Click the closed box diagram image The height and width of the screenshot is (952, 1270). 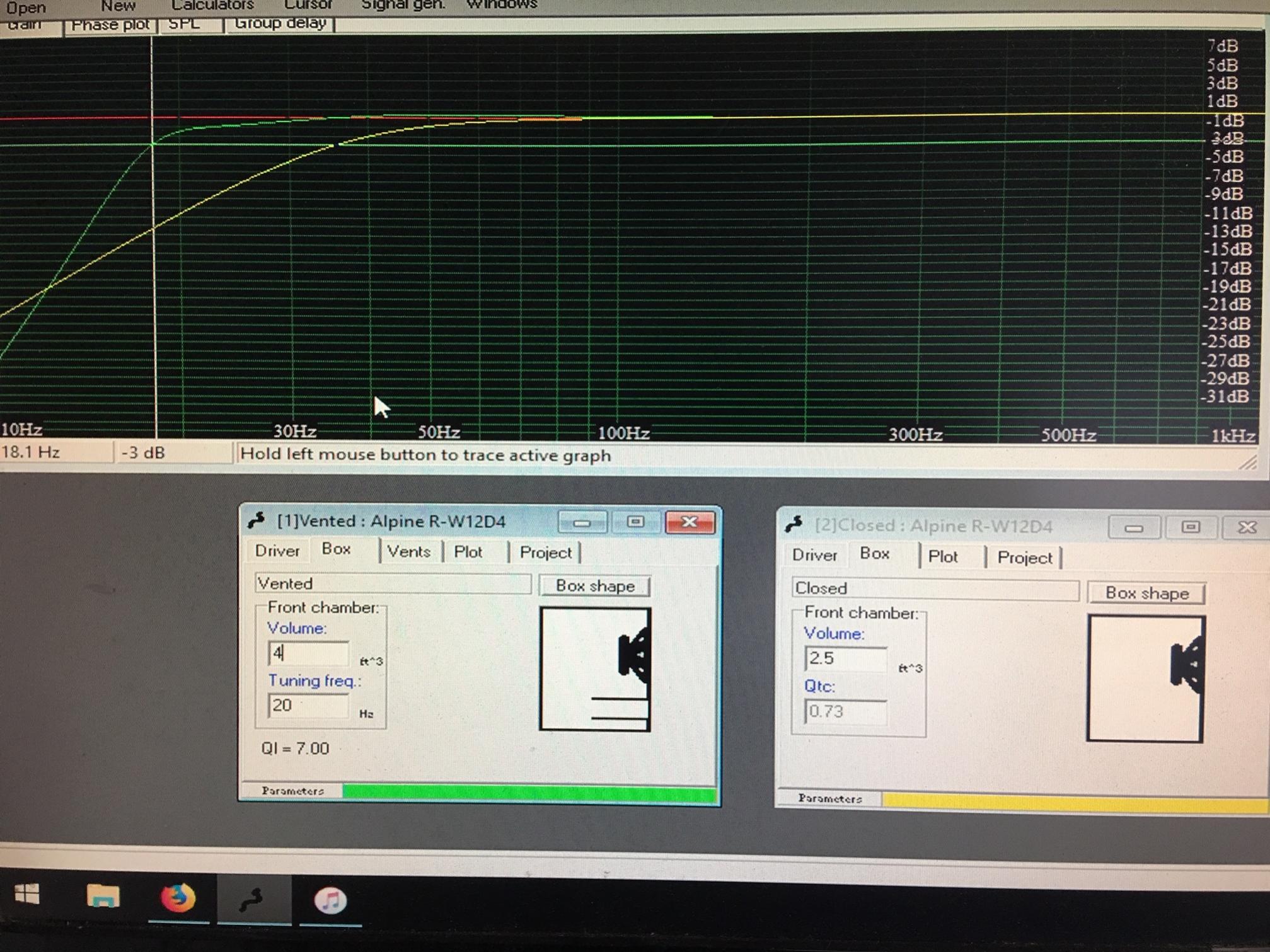point(1146,678)
